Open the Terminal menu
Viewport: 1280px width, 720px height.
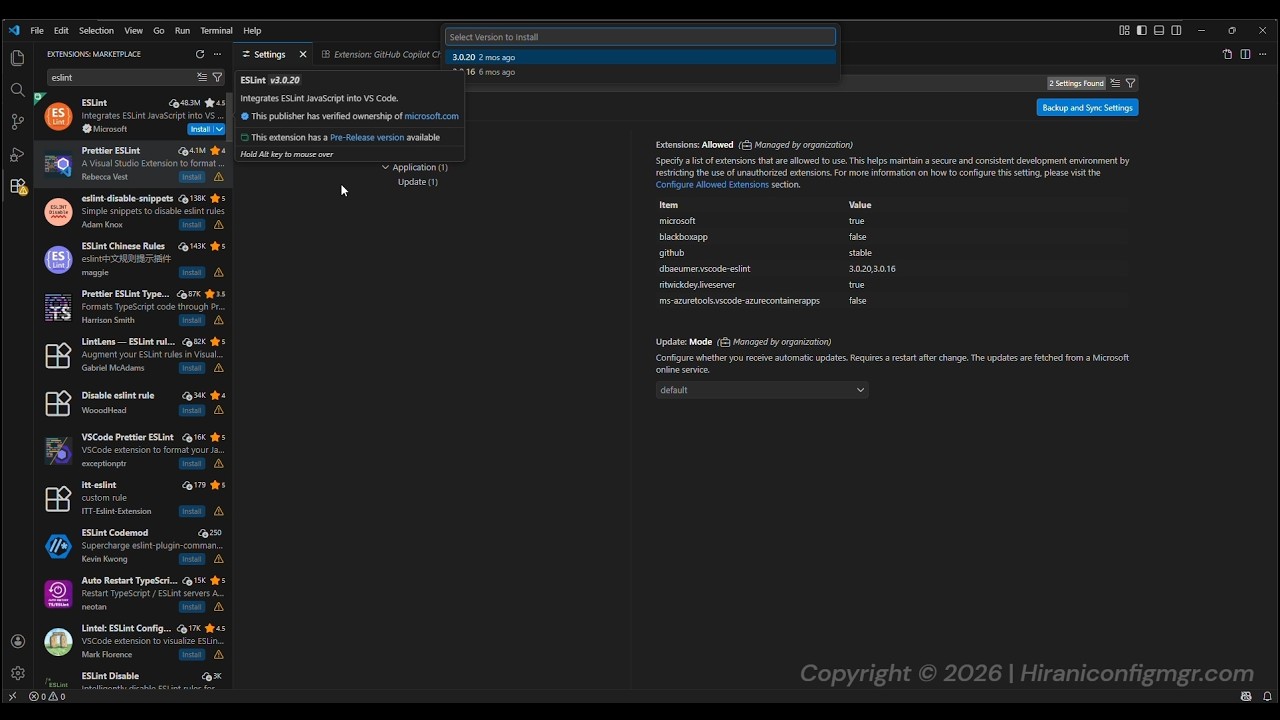point(216,30)
